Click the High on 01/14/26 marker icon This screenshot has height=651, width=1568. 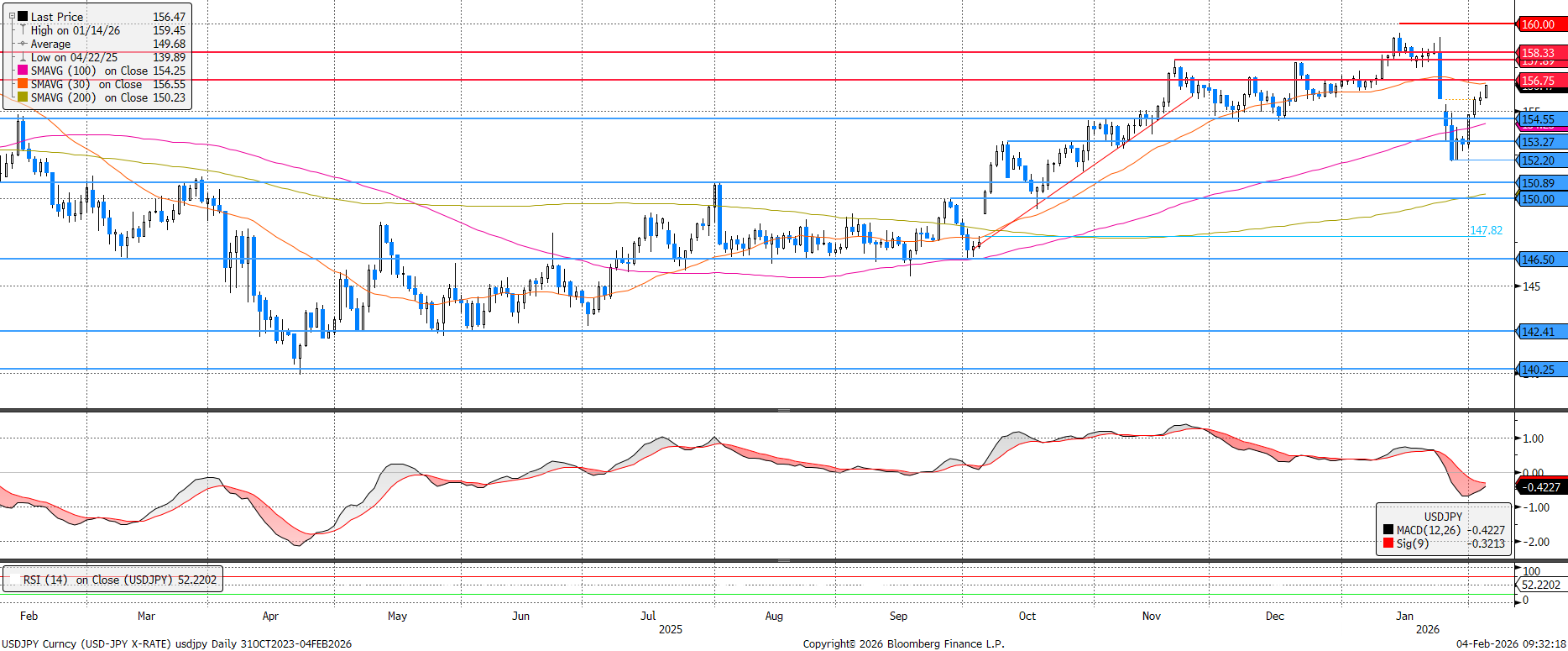point(23,30)
